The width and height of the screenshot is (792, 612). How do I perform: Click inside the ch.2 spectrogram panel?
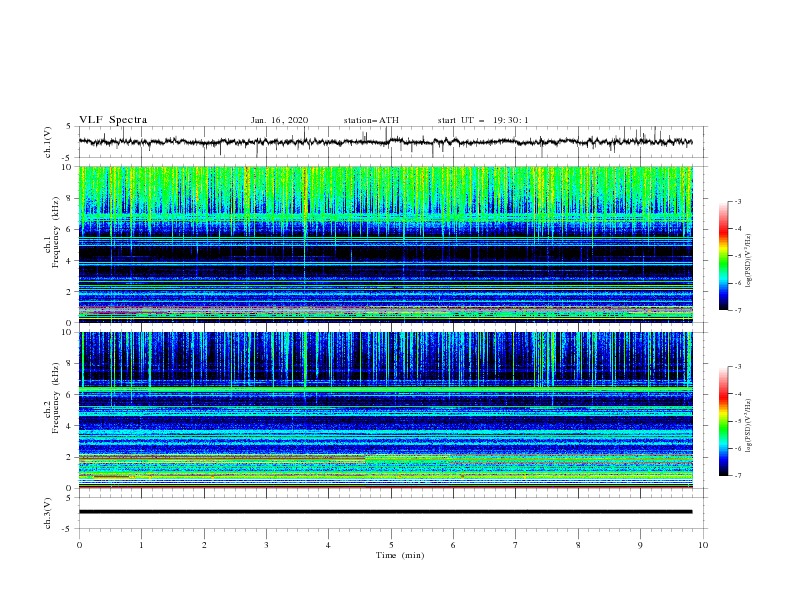385,410
